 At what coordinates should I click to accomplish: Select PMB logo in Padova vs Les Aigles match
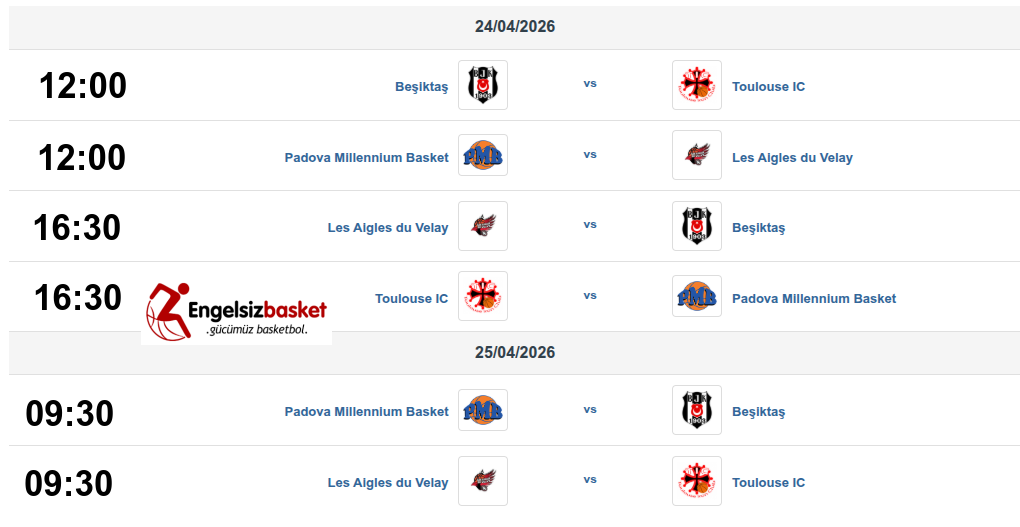tap(483, 155)
